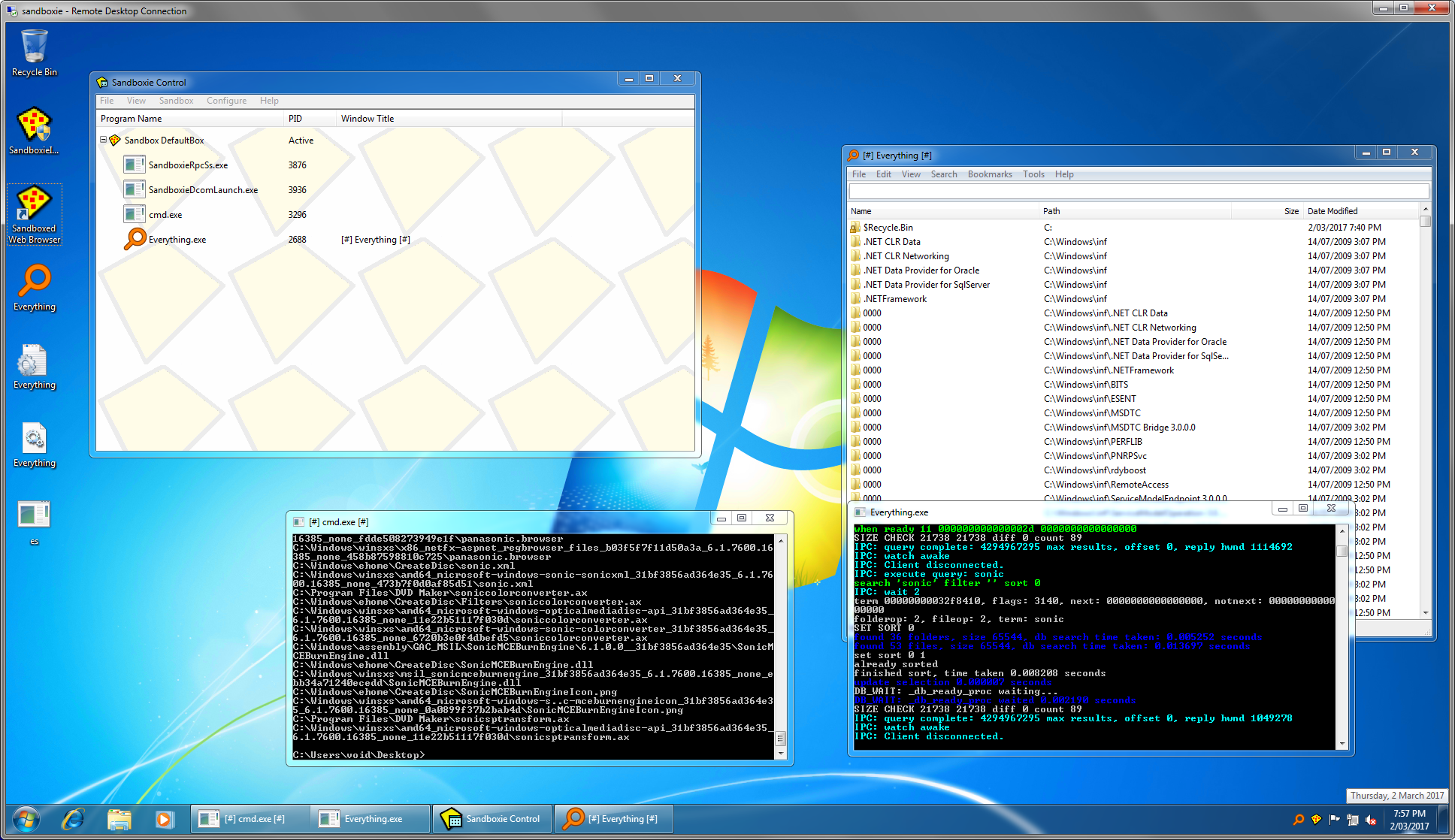The height and width of the screenshot is (840, 1455).
Task: Click the Active status of DefaultBox
Action: pyautogui.click(x=301, y=141)
